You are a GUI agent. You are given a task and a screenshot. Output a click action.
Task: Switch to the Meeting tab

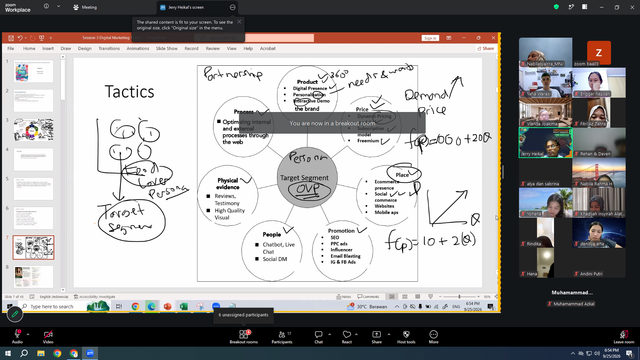tap(85, 7)
